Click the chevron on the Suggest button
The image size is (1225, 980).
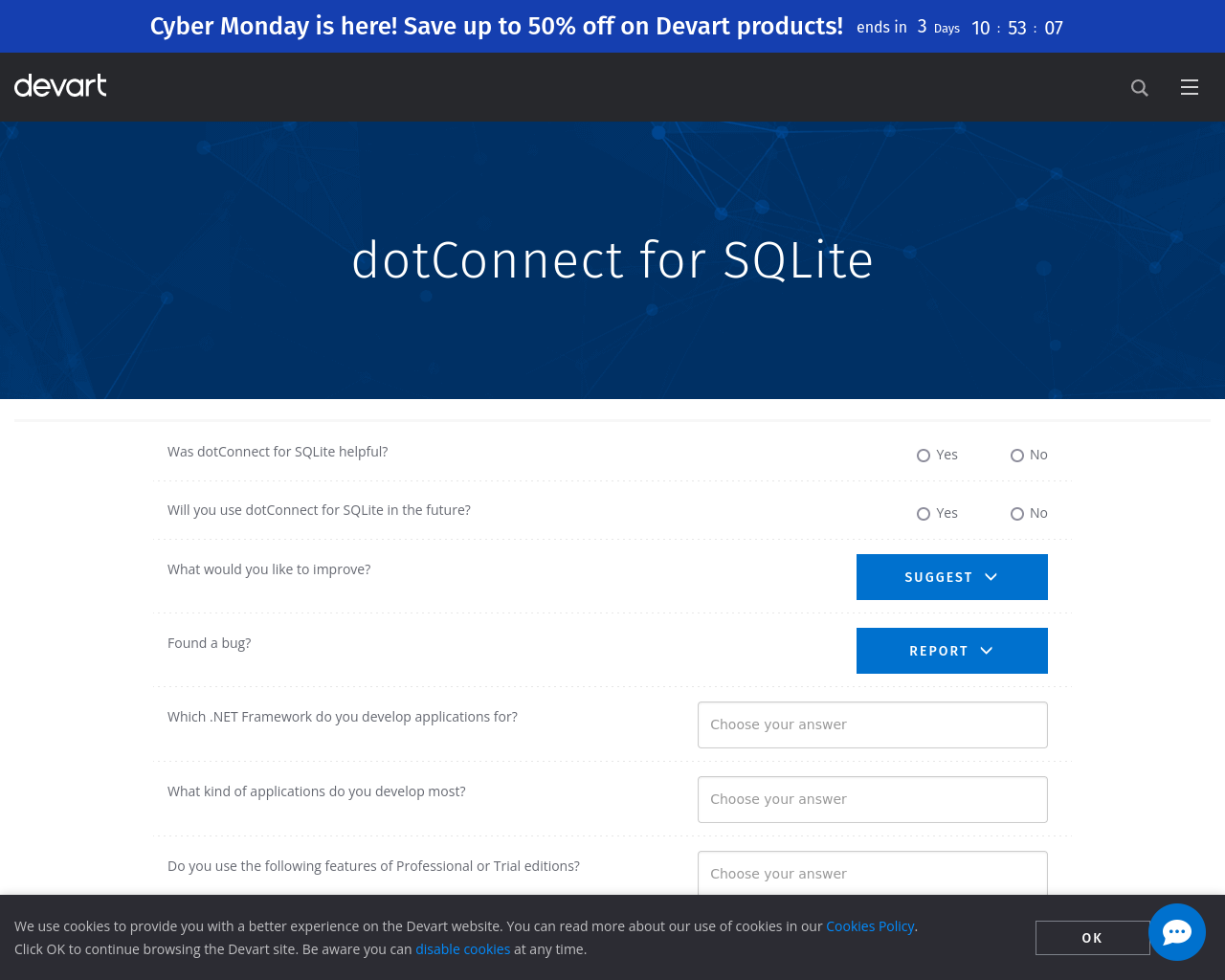click(x=991, y=577)
